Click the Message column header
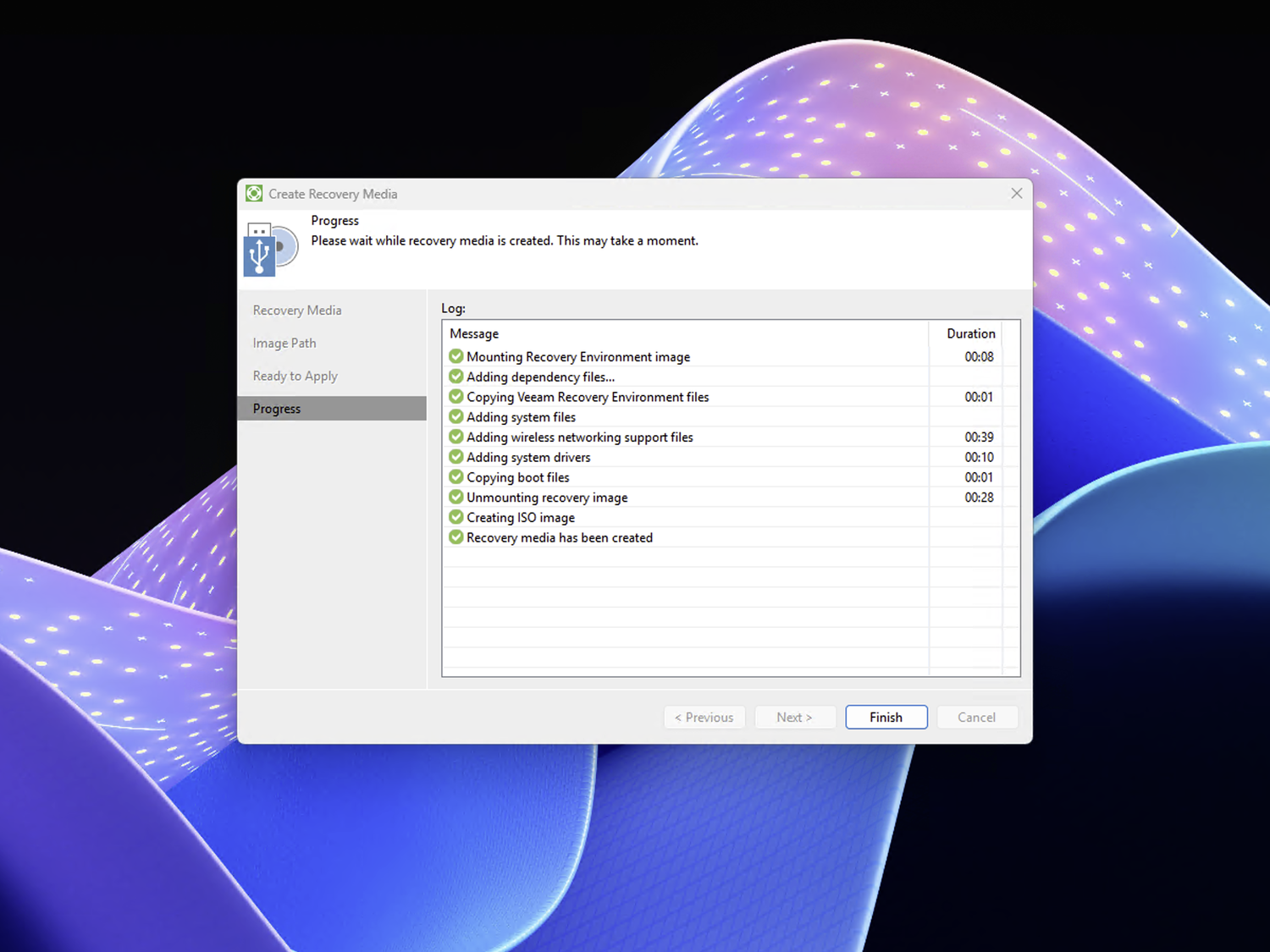Image resolution: width=1270 pixels, height=952 pixels. (x=685, y=333)
